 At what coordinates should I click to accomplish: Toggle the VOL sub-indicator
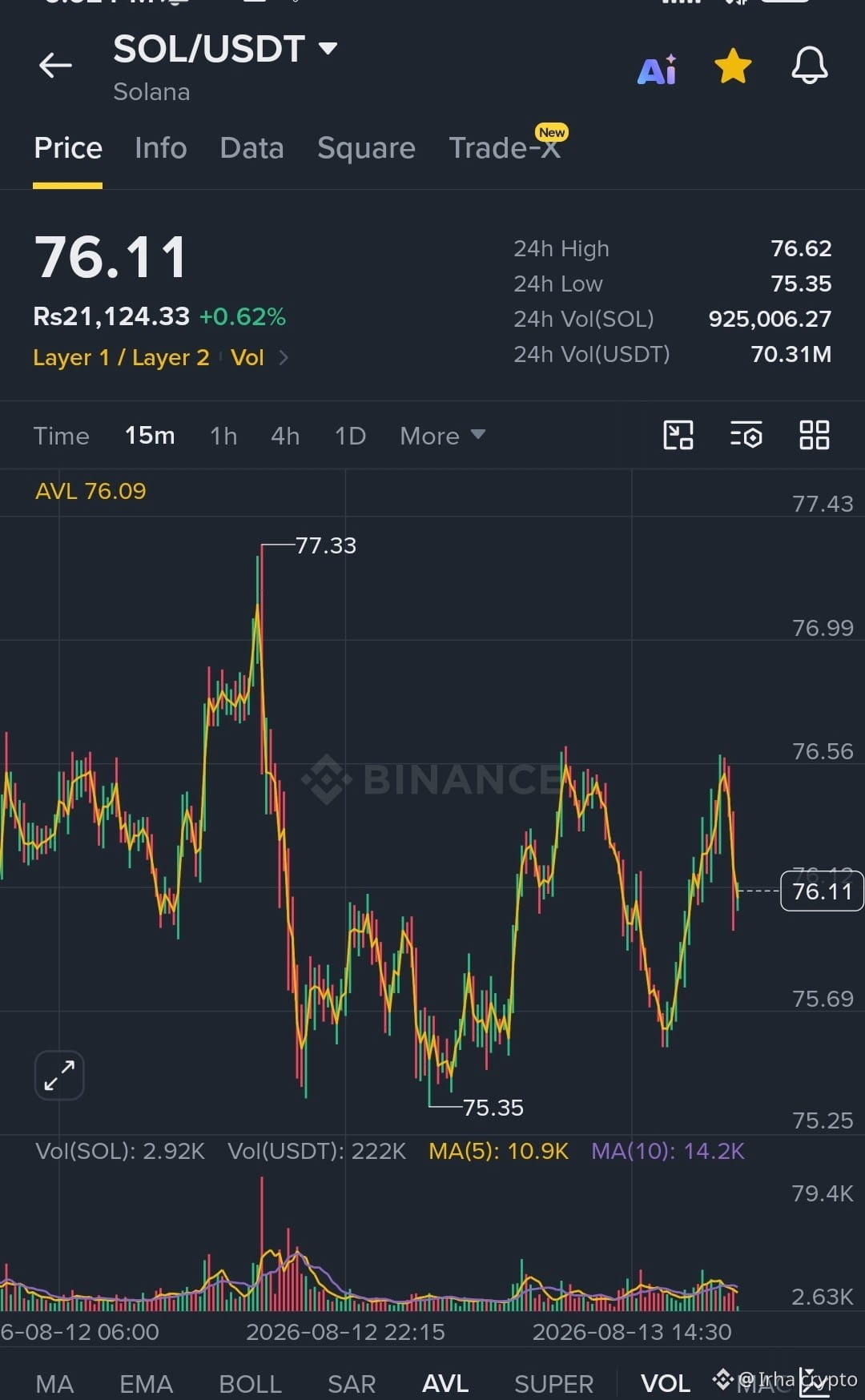point(666,1383)
